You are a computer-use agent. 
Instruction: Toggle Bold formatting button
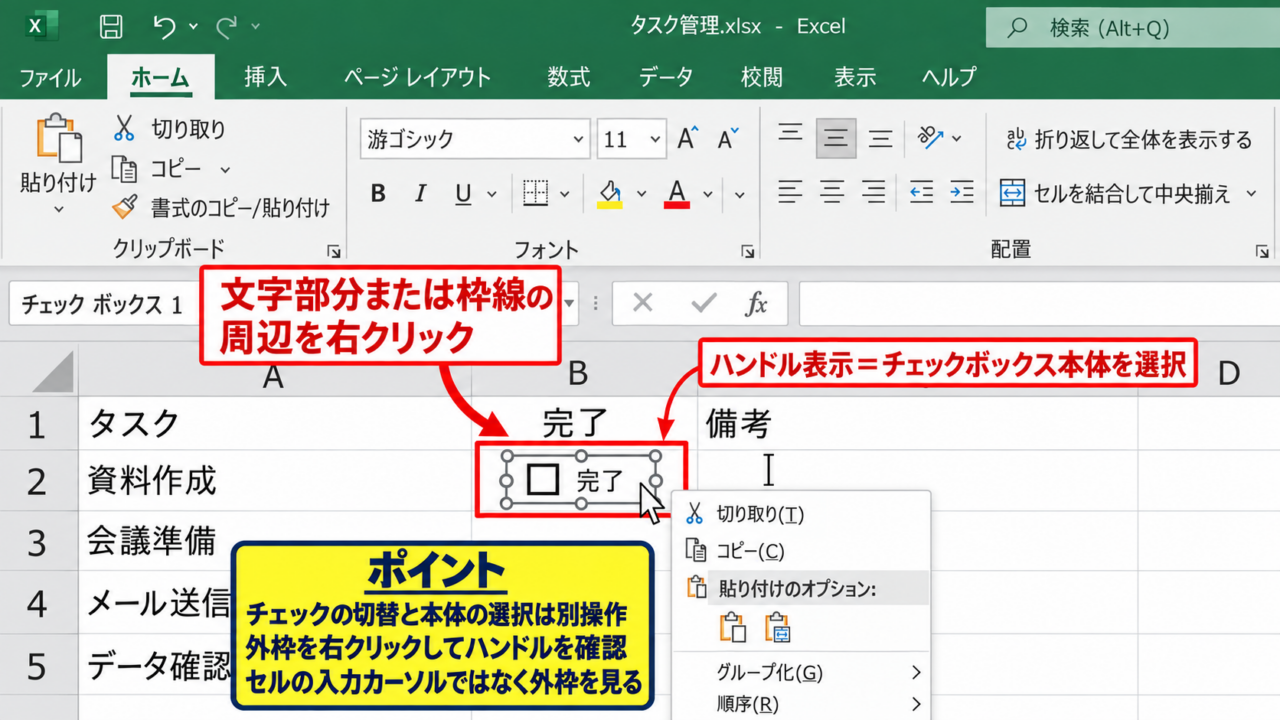click(x=378, y=194)
